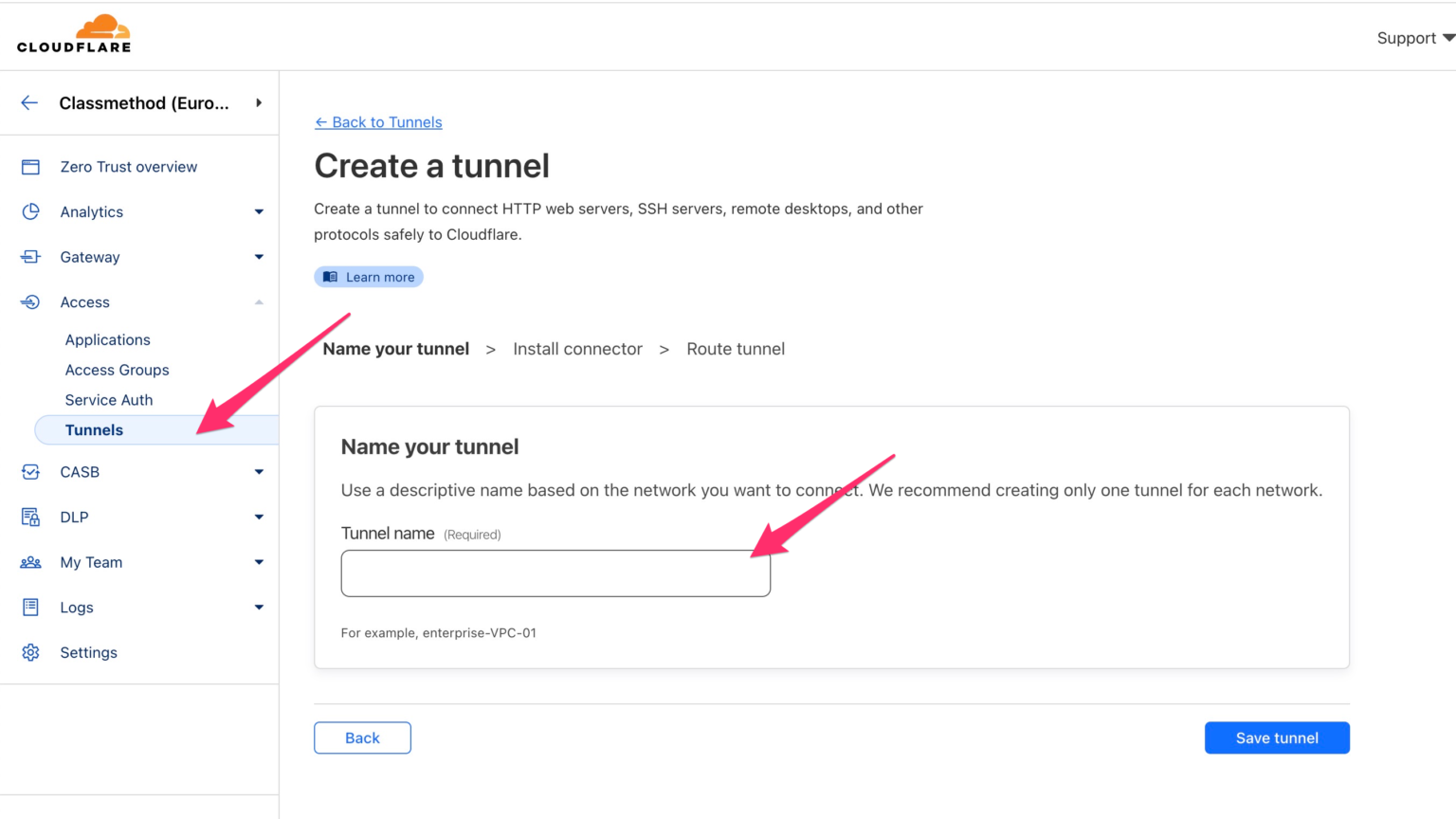Click the Access sidebar icon
This screenshot has width=1456, height=819.
[x=29, y=301]
